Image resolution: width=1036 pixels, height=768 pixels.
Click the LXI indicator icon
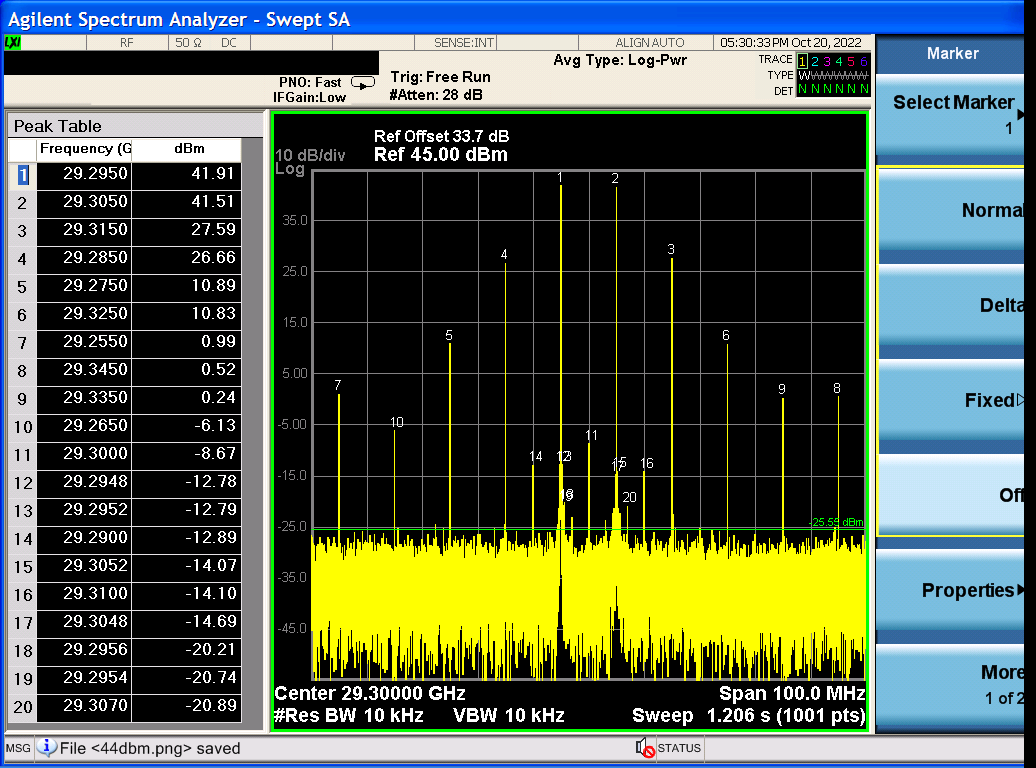coord(13,42)
